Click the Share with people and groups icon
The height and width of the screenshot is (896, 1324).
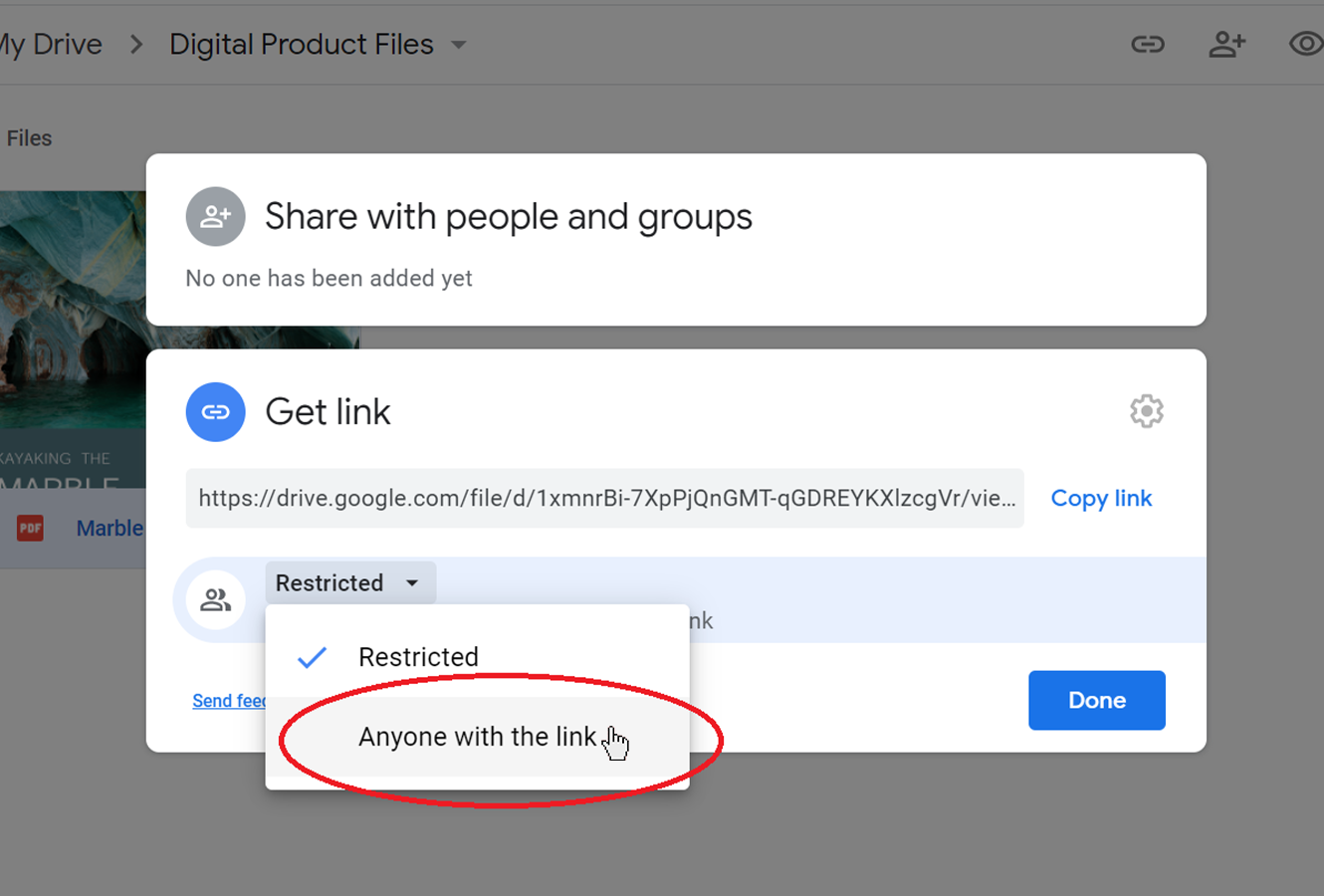[216, 216]
